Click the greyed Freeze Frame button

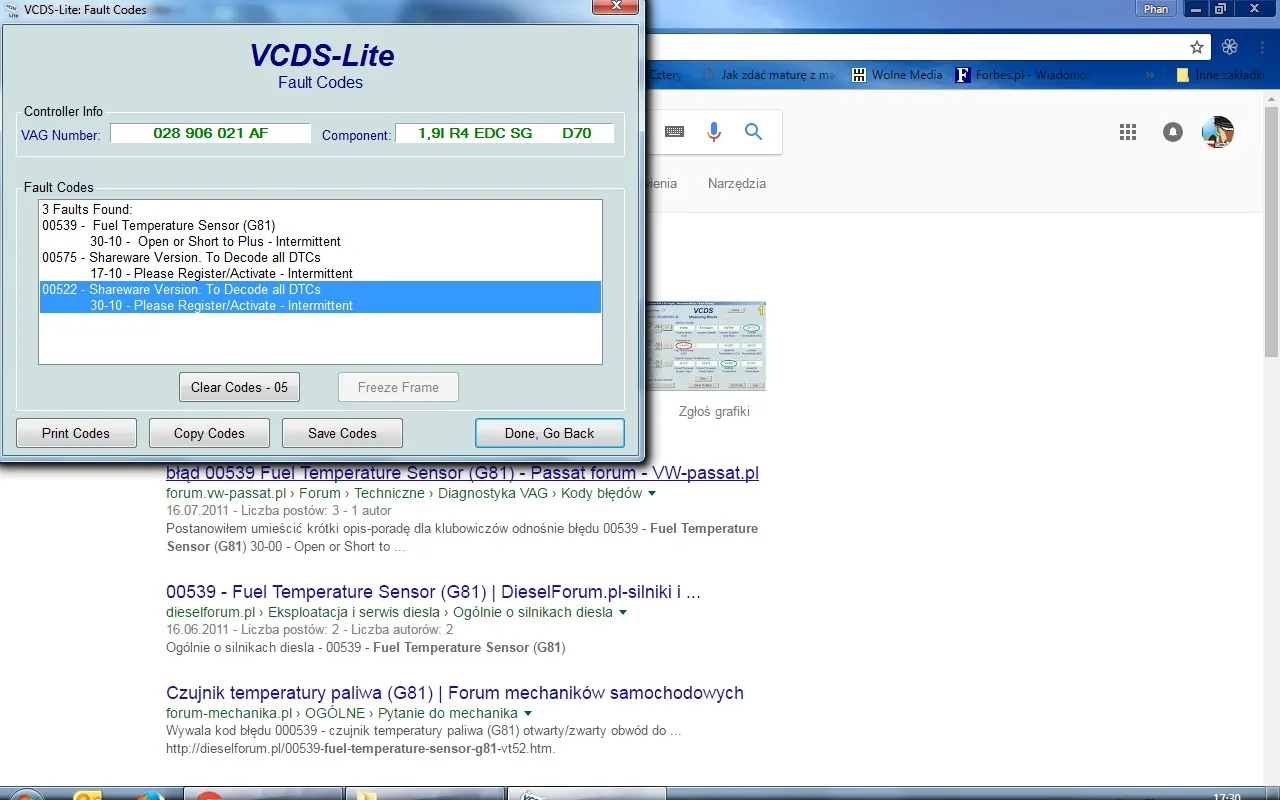pyautogui.click(x=398, y=387)
